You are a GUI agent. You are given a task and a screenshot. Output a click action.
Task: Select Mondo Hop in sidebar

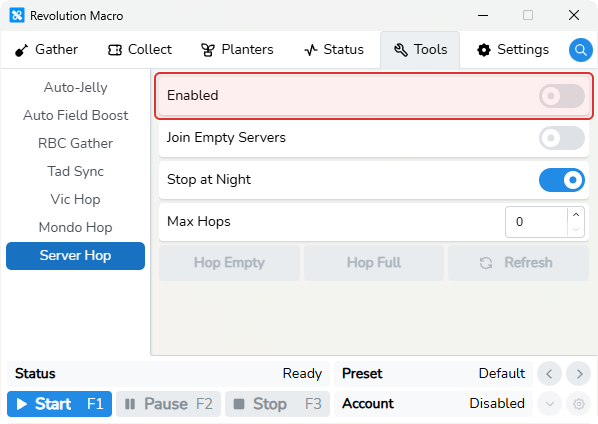click(76, 227)
